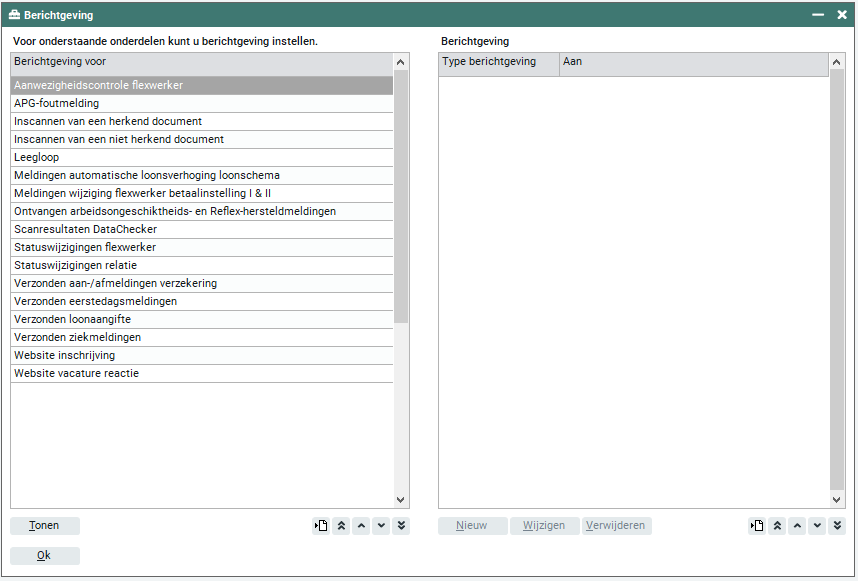The image size is (858, 581).
Task: Click the export icon below the Berichtgeving table
Action: [x=757, y=526]
